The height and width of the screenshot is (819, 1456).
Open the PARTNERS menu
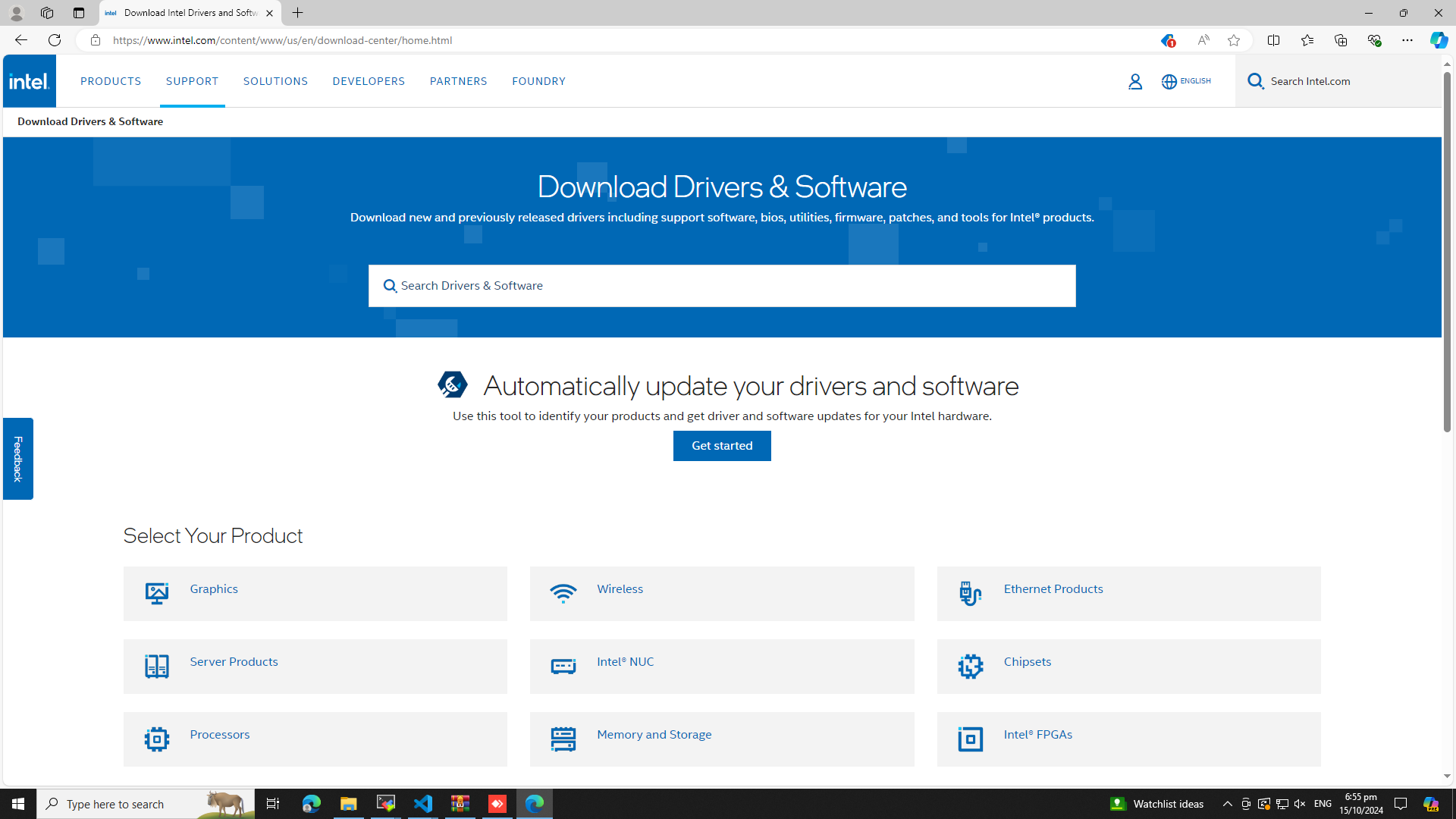tap(458, 81)
